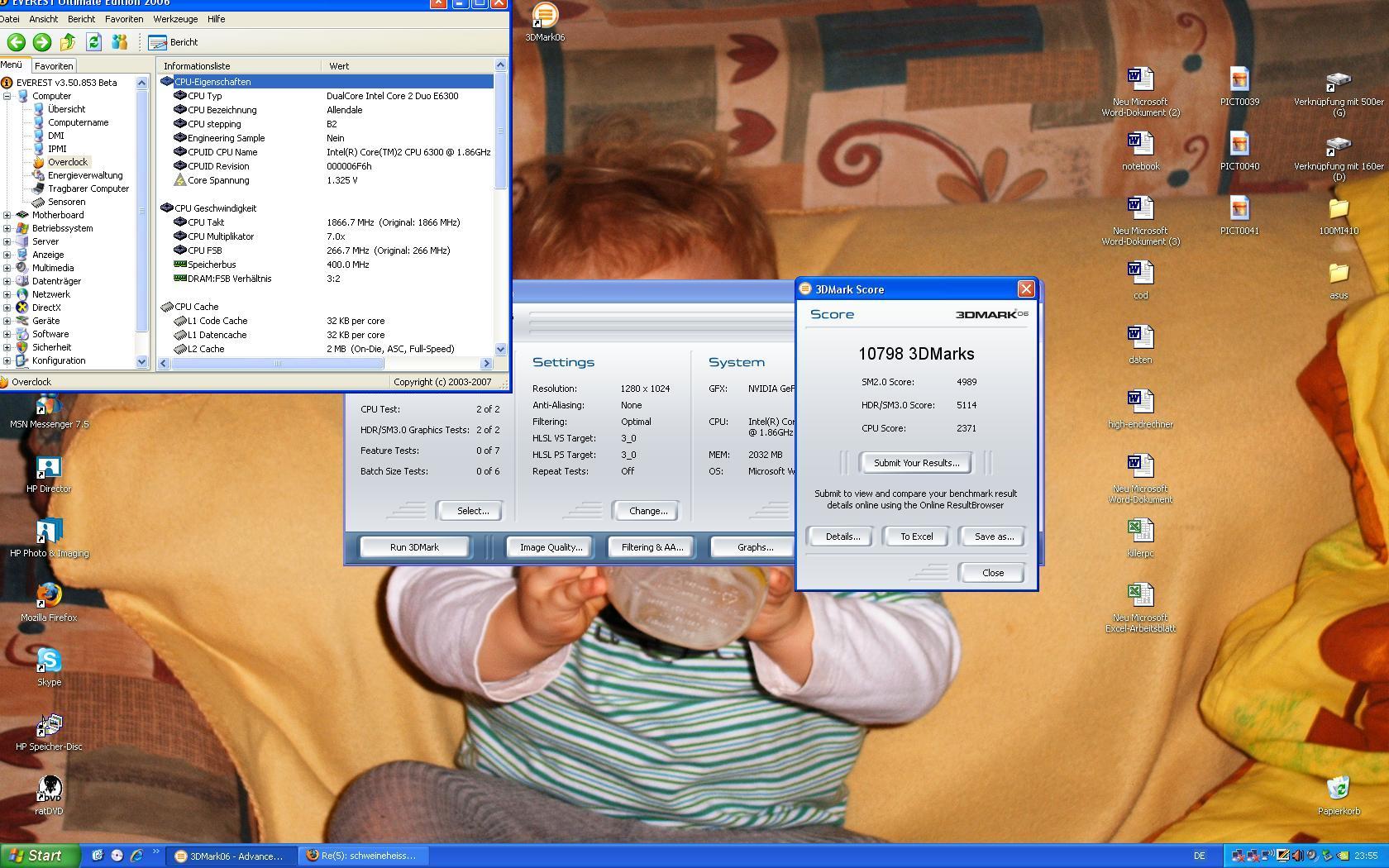Open the Ansicht menu
1389x868 pixels.
point(43,18)
